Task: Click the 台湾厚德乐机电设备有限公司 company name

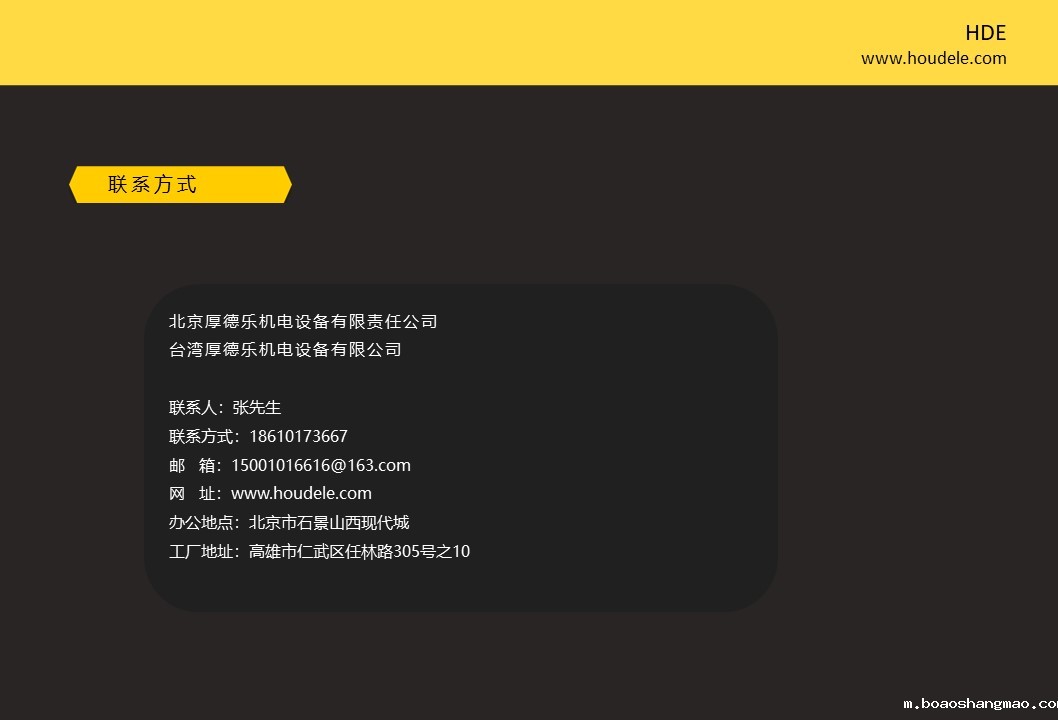Action: 285,350
